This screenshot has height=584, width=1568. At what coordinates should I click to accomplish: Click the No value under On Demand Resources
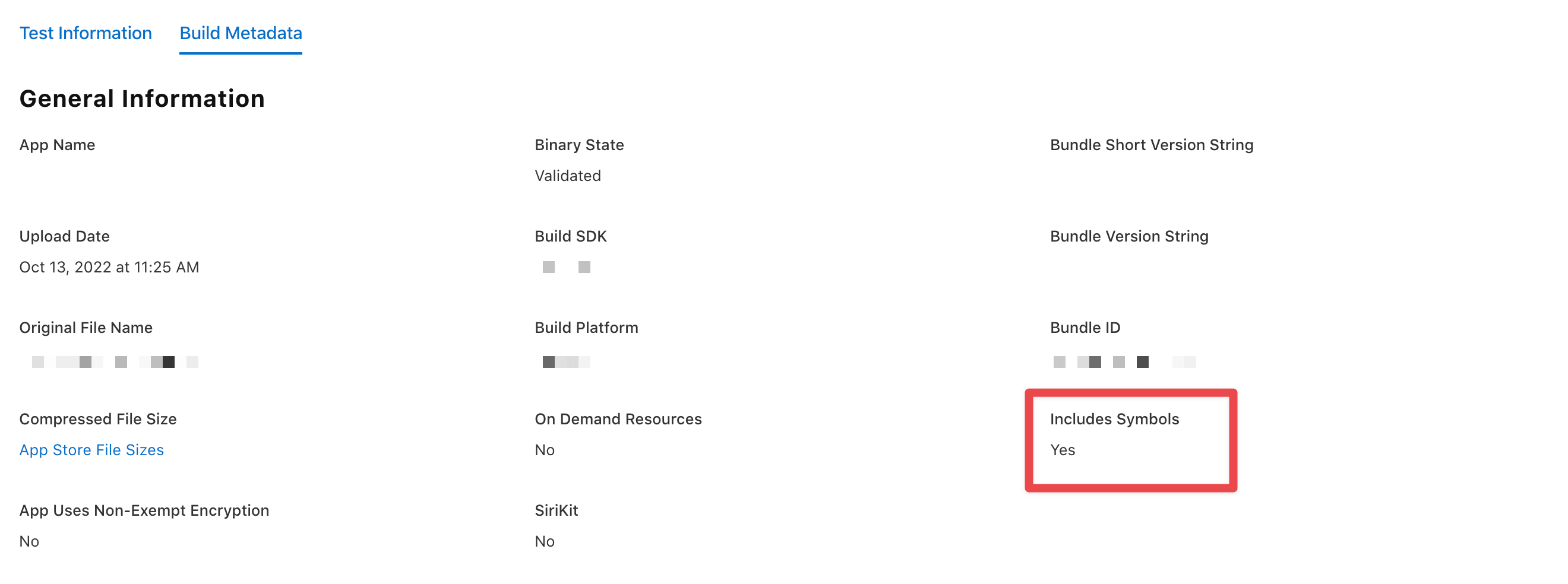[x=544, y=449]
